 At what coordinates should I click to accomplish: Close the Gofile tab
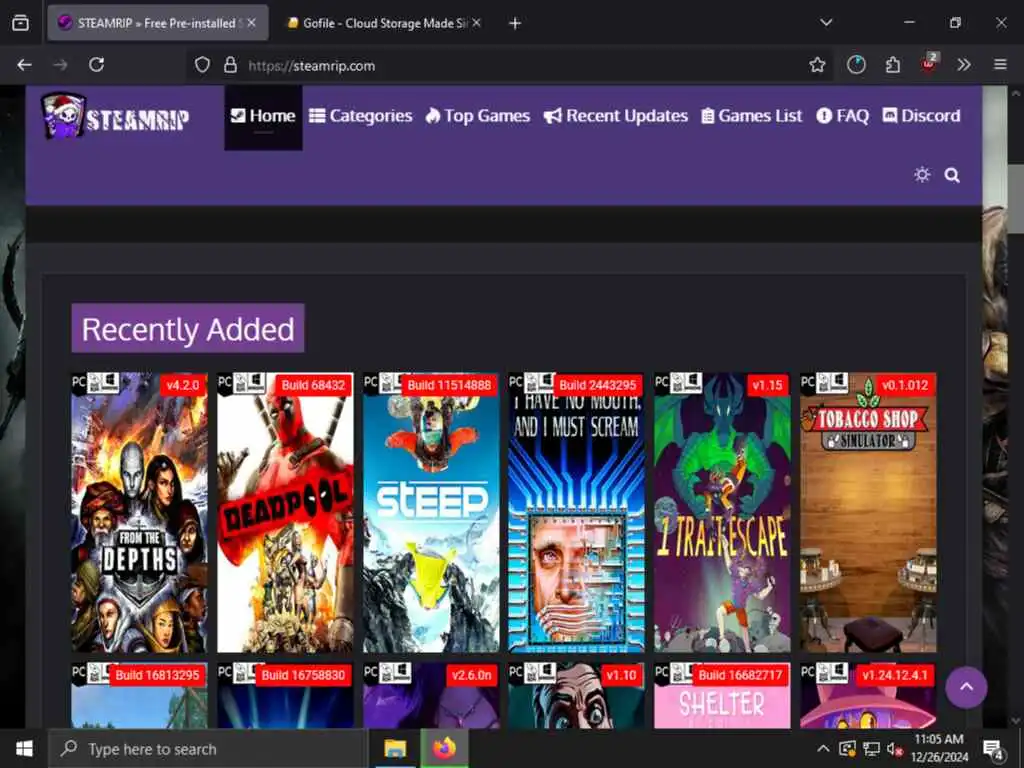[477, 23]
